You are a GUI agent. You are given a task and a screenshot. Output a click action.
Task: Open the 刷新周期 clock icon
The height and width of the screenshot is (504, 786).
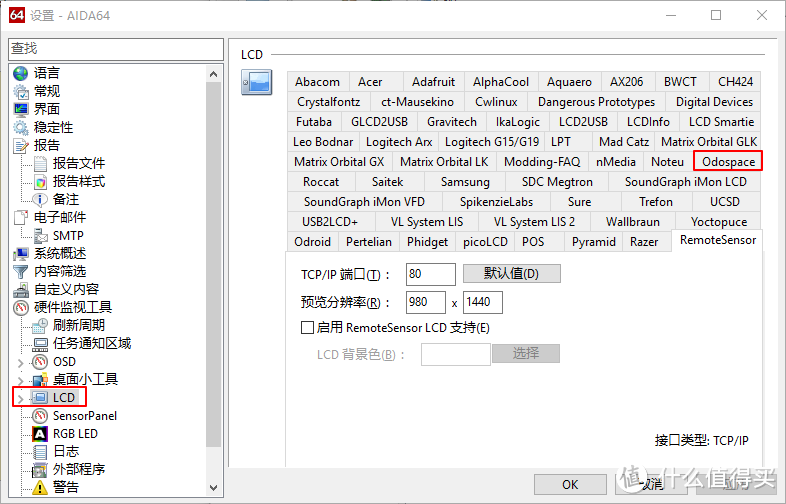(40, 326)
